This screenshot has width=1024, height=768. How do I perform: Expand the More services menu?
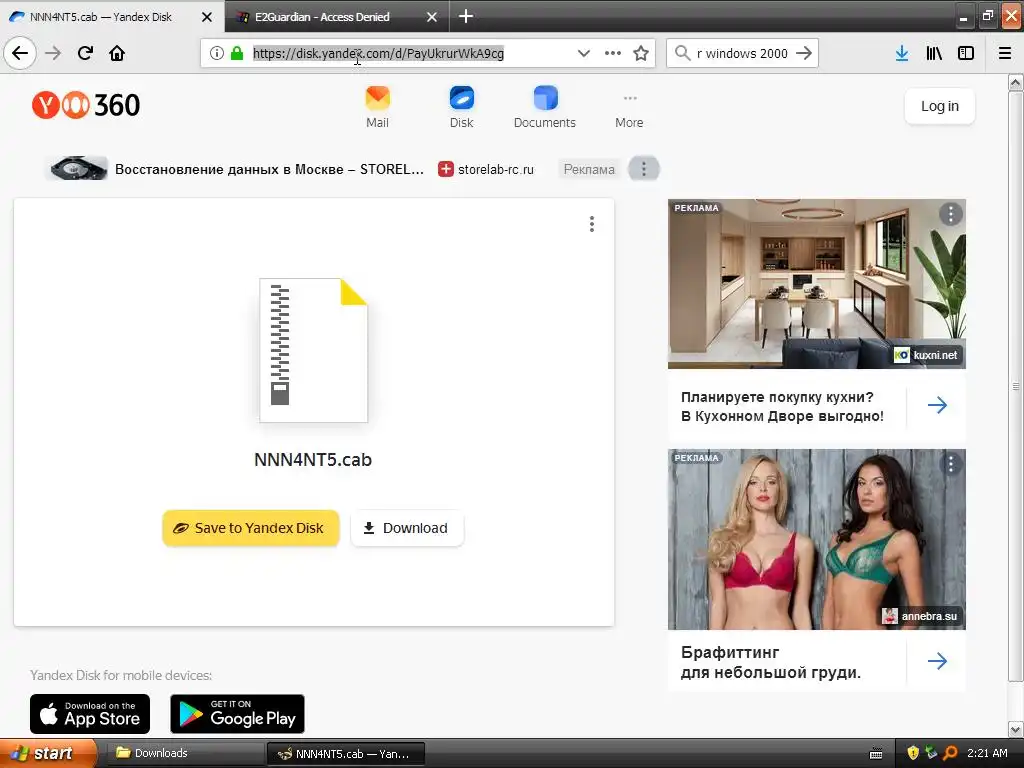(x=629, y=110)
